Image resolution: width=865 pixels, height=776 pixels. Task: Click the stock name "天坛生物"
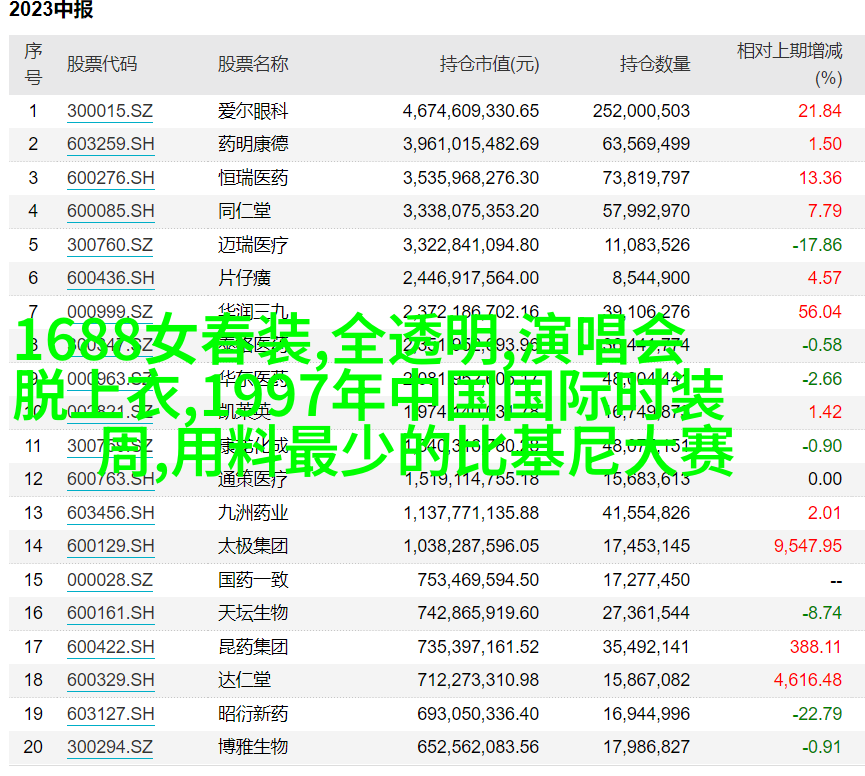253,613
